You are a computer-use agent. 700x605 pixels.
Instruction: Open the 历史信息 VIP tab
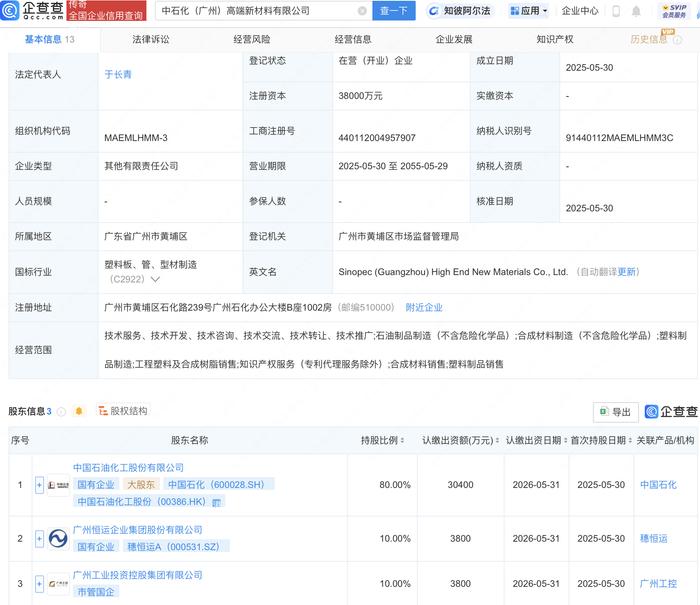(649, 40)
